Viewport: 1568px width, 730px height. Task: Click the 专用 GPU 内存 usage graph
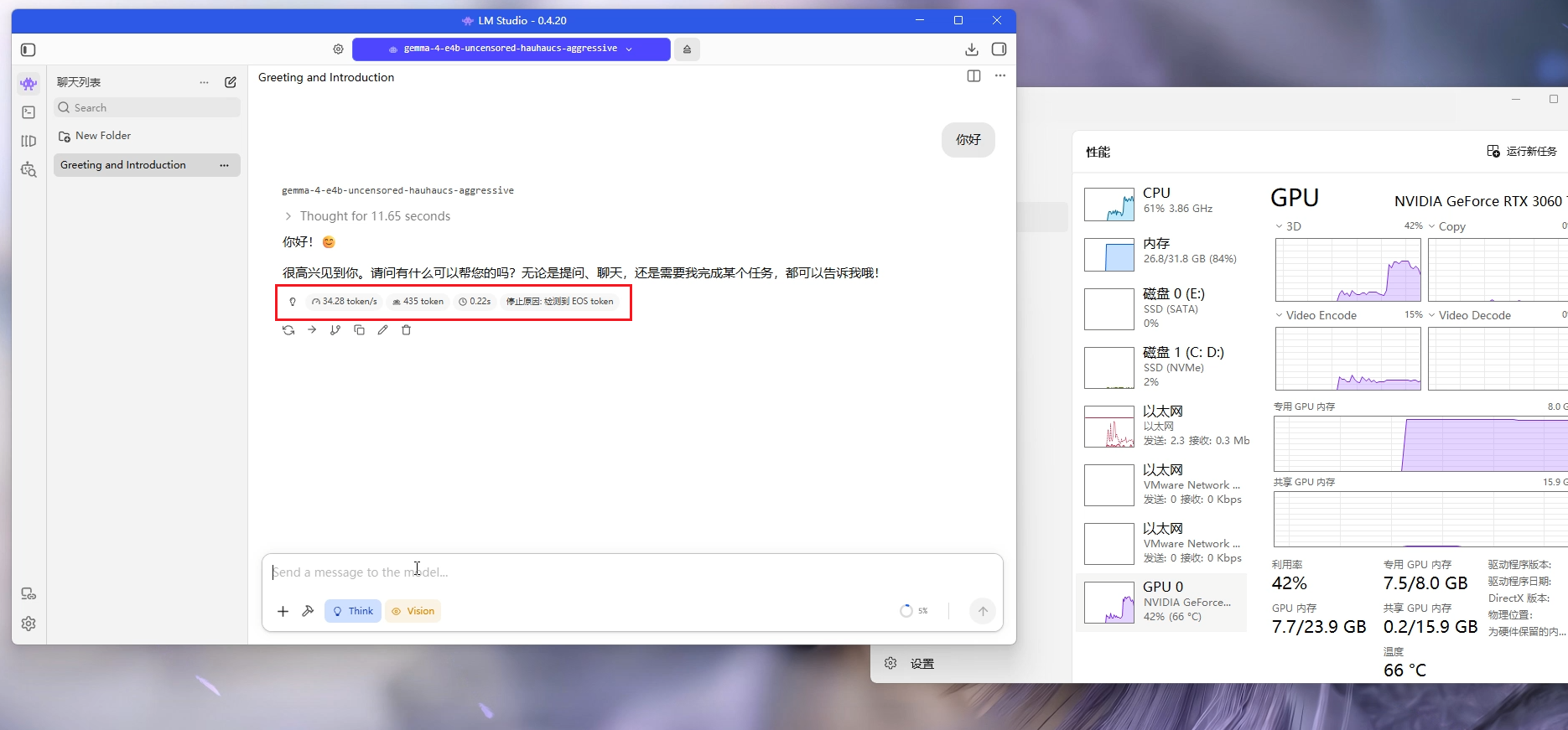click(1420, 444)
